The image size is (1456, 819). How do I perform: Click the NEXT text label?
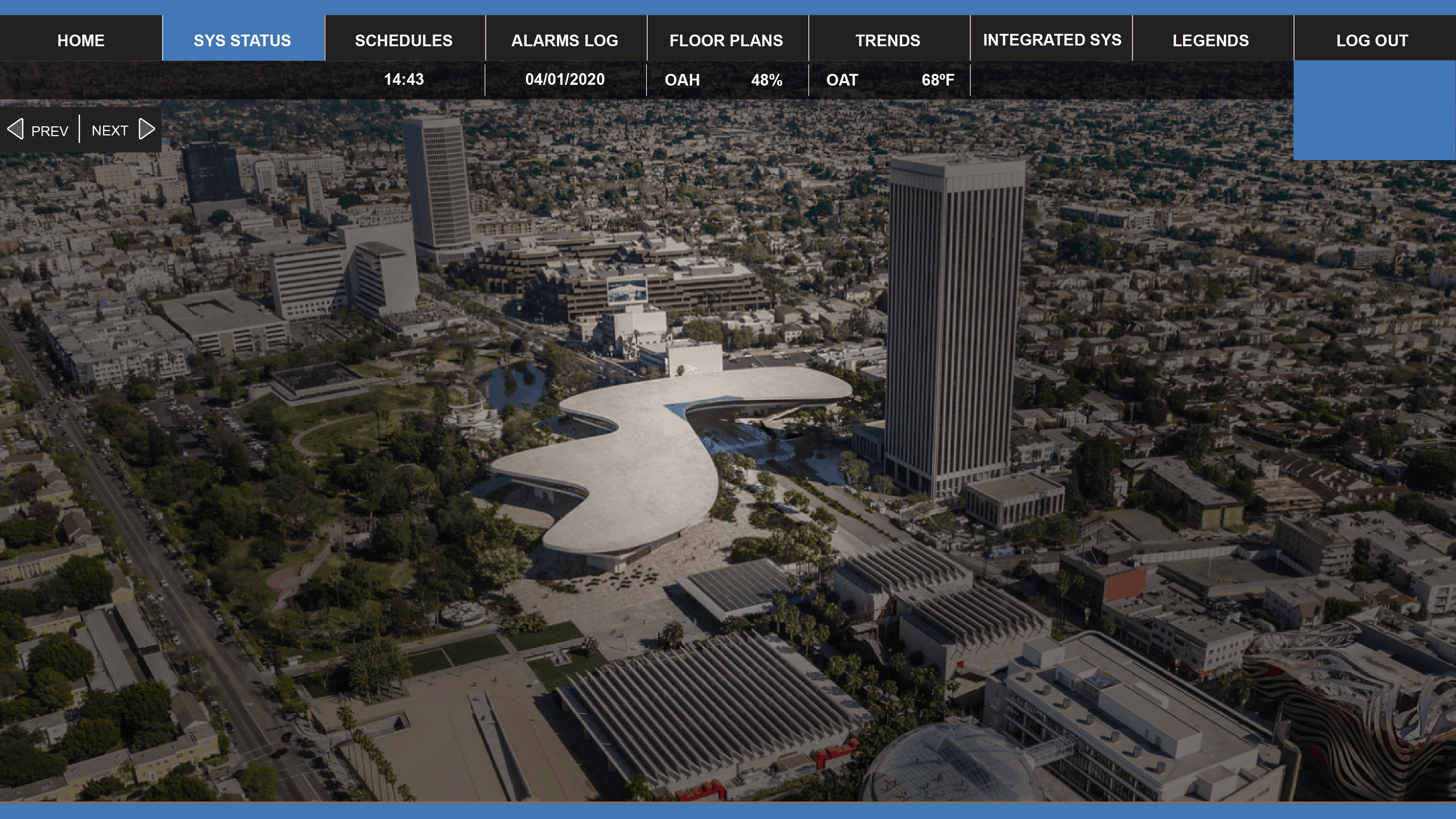click(110, 131)
